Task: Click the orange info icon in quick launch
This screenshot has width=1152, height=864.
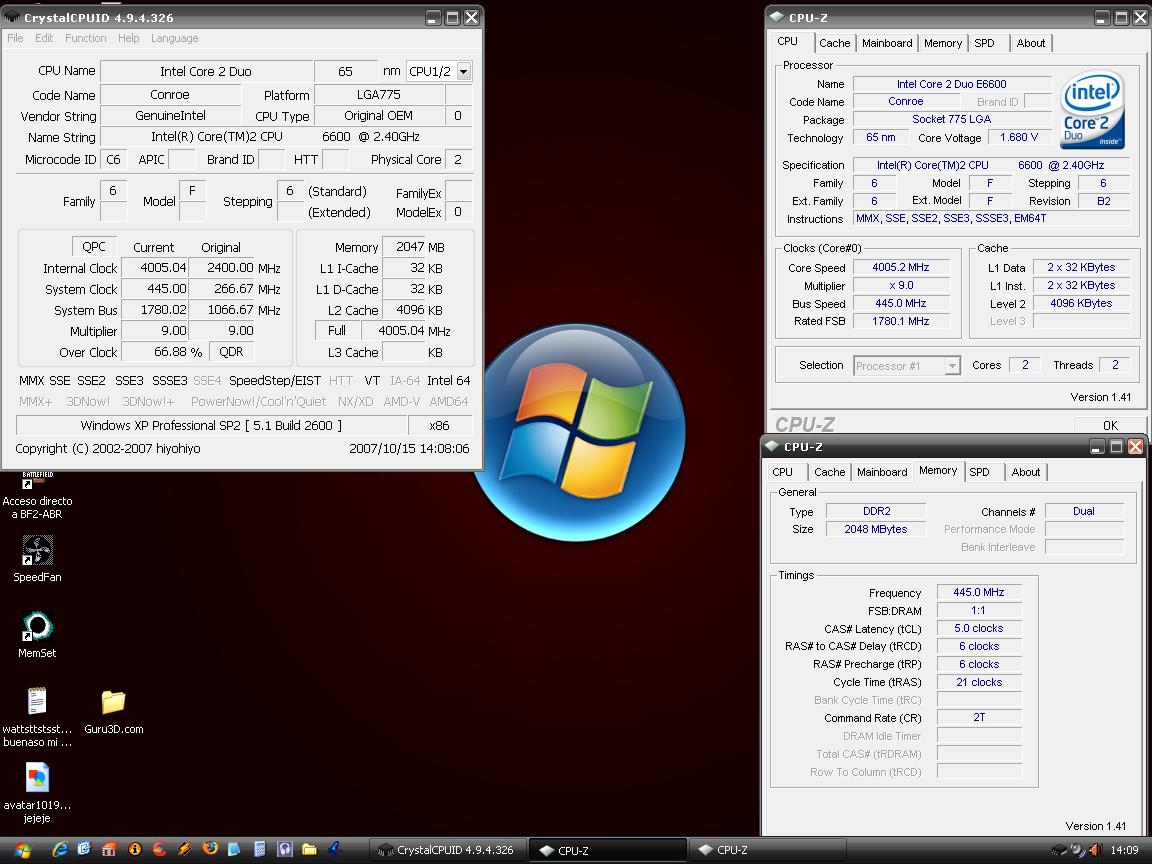Action: (x=134, y=849)
